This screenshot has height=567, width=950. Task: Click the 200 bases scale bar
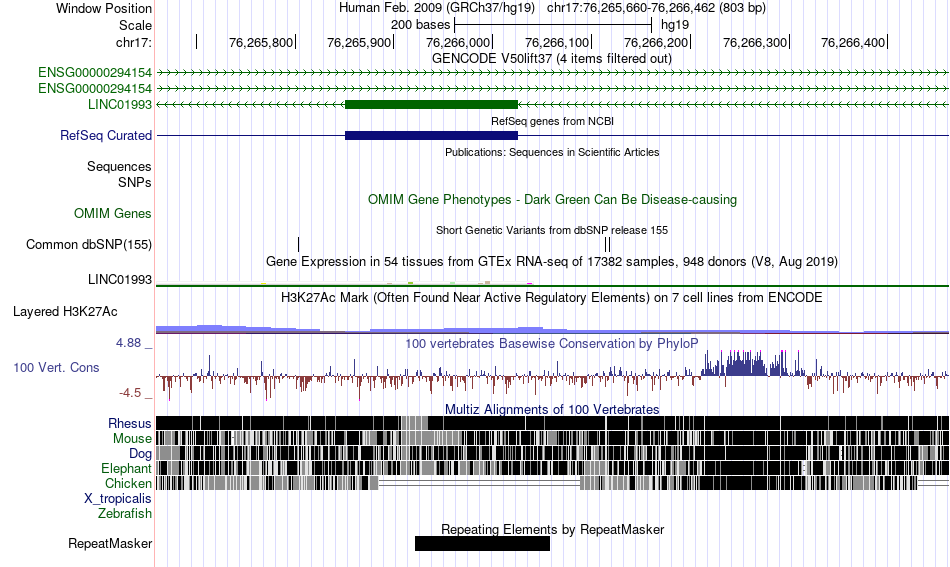click(x=553, y=25)
